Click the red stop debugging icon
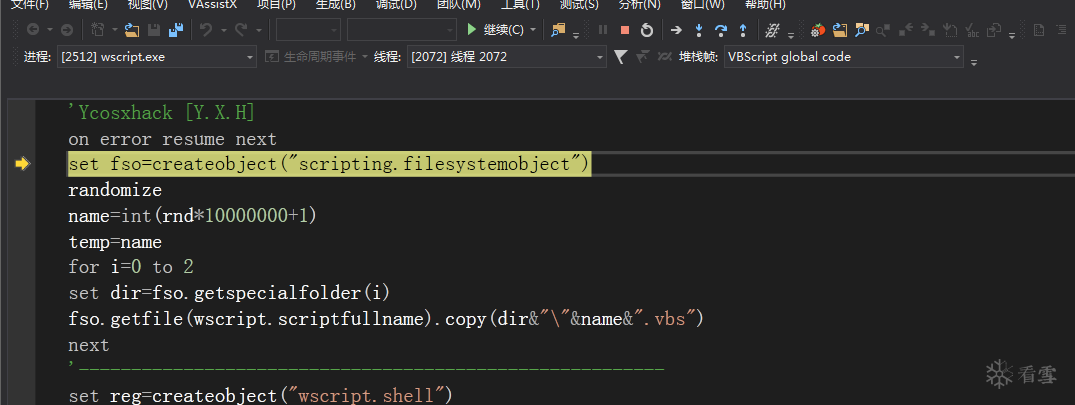Viewport: 1075px width, 405px height. click(x=625, y=29)
